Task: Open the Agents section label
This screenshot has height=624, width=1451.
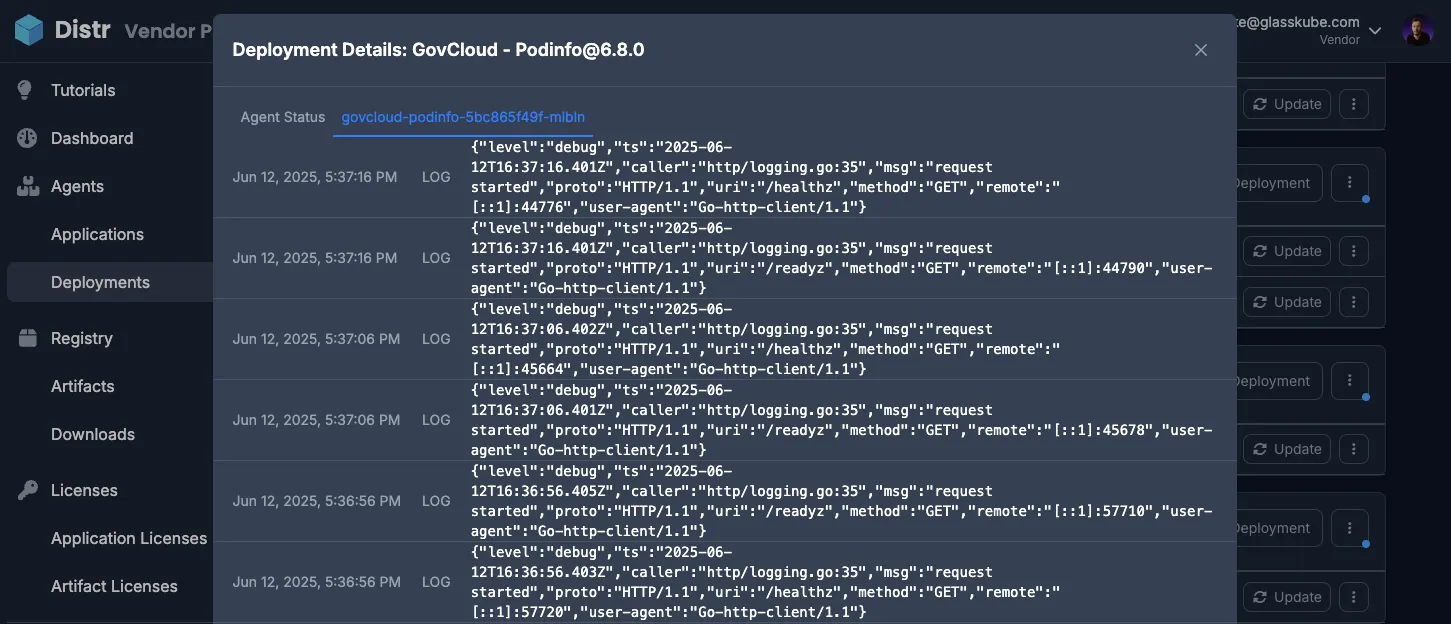Action: point(77,186)
